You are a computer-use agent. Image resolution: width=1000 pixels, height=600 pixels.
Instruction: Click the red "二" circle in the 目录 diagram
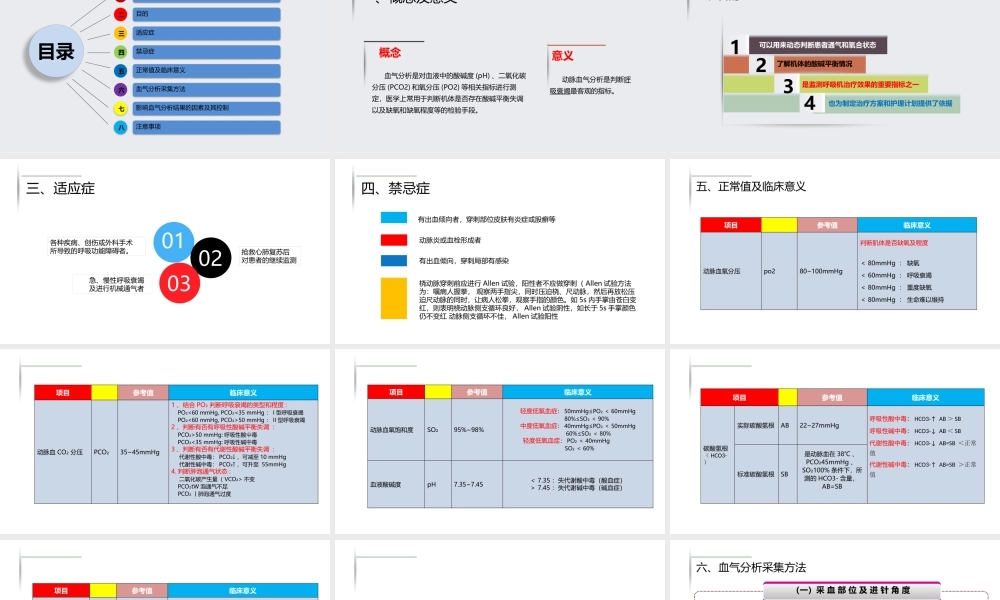pyautogui.click(x=121, y=15)
